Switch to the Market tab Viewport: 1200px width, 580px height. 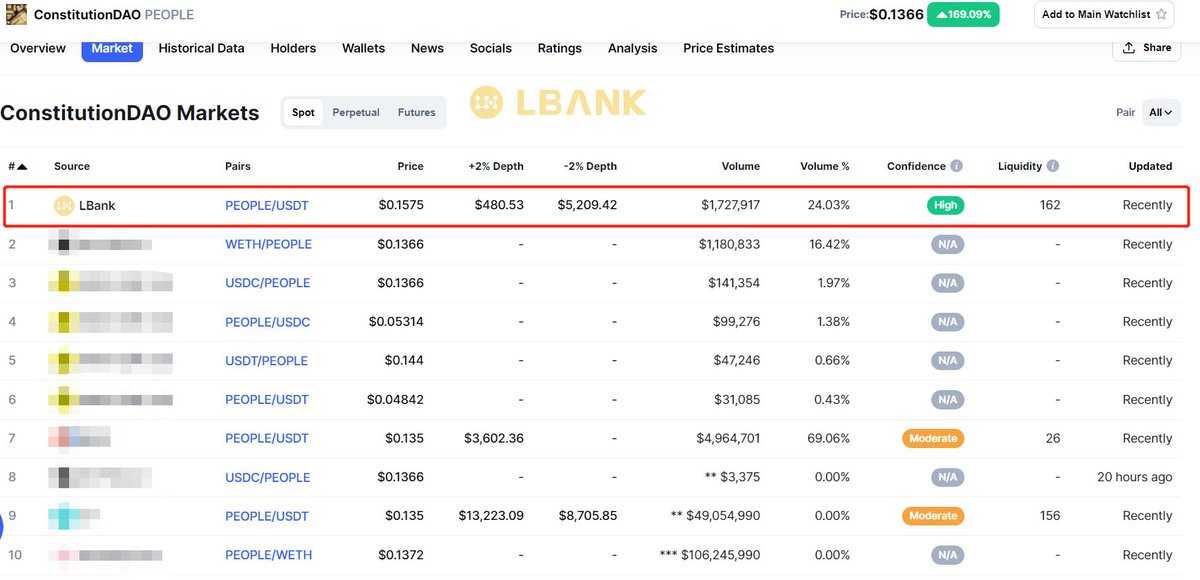(112, 48)
